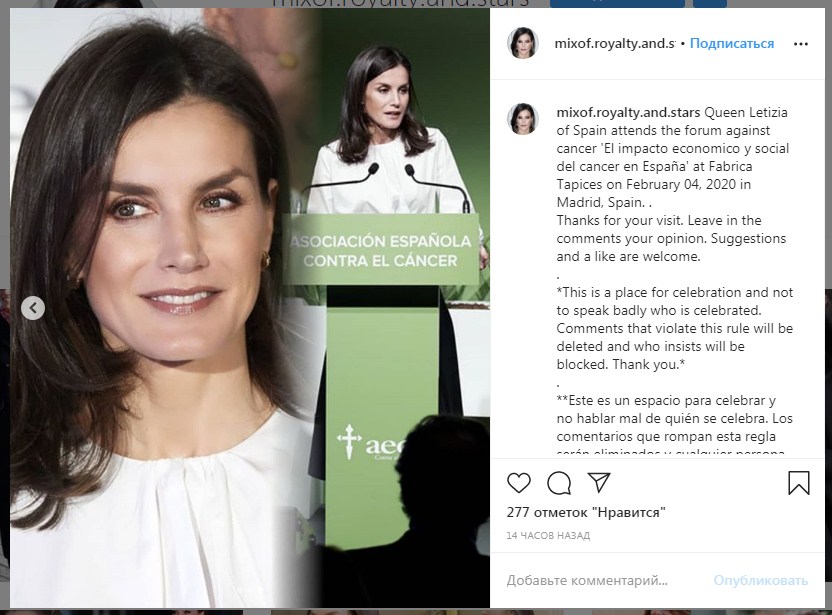Click the avatar next to the caption

pyautogui.click(x=523, y=119)
